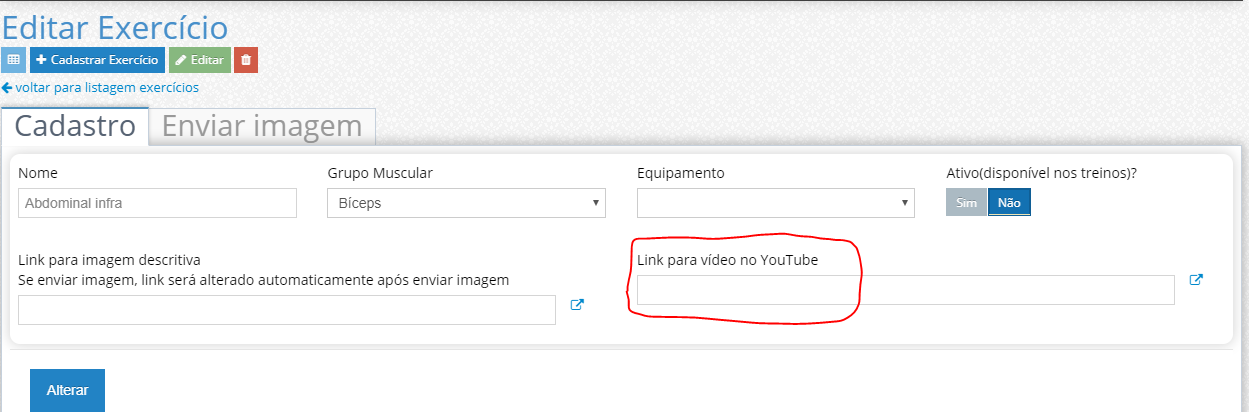
Task: Expand the Grupo Muscular dropdown
Action: tap(466, 203)
